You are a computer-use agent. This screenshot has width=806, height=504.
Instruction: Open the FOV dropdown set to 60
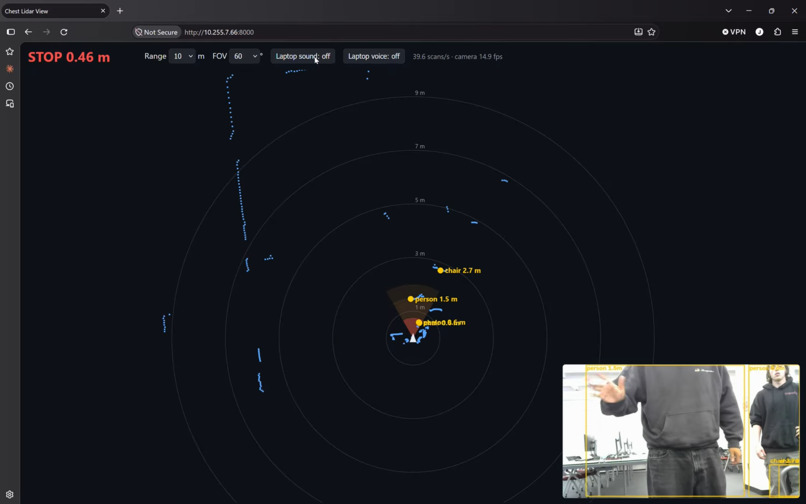tap(244, 56)
